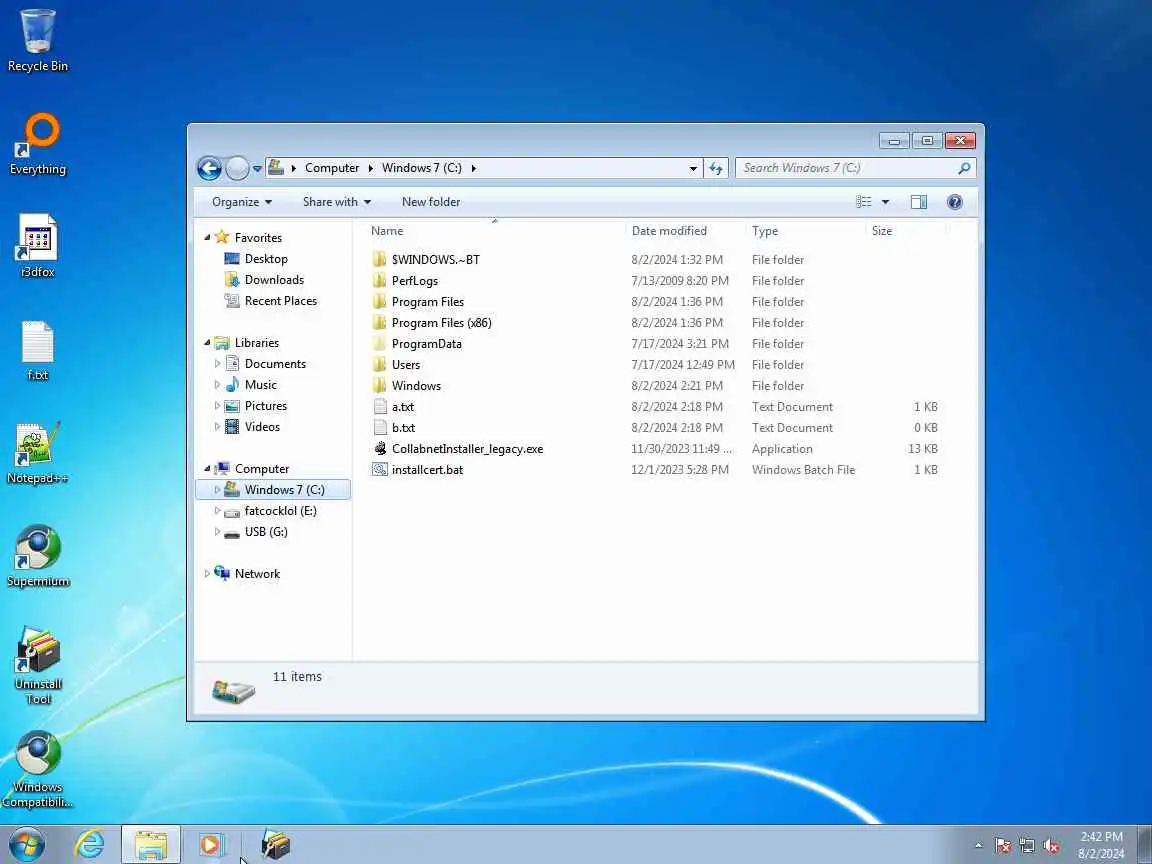This screenshot has height=864, width=1152.
Task: Launch the Everything desktop shortcut
Action: [x=37, y=143]
